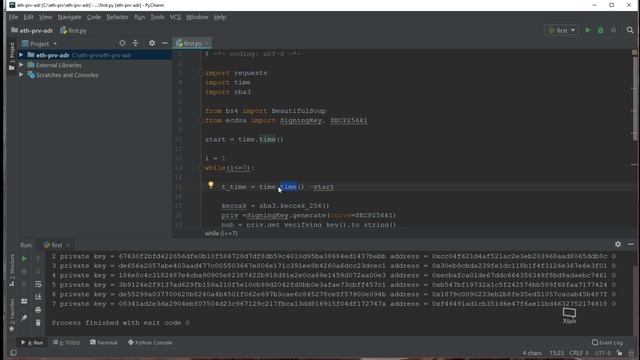Viewport: 640px width, 360px height.
Task: Debug 'first' with the green bug icon
Action: [x=600, y=30]
